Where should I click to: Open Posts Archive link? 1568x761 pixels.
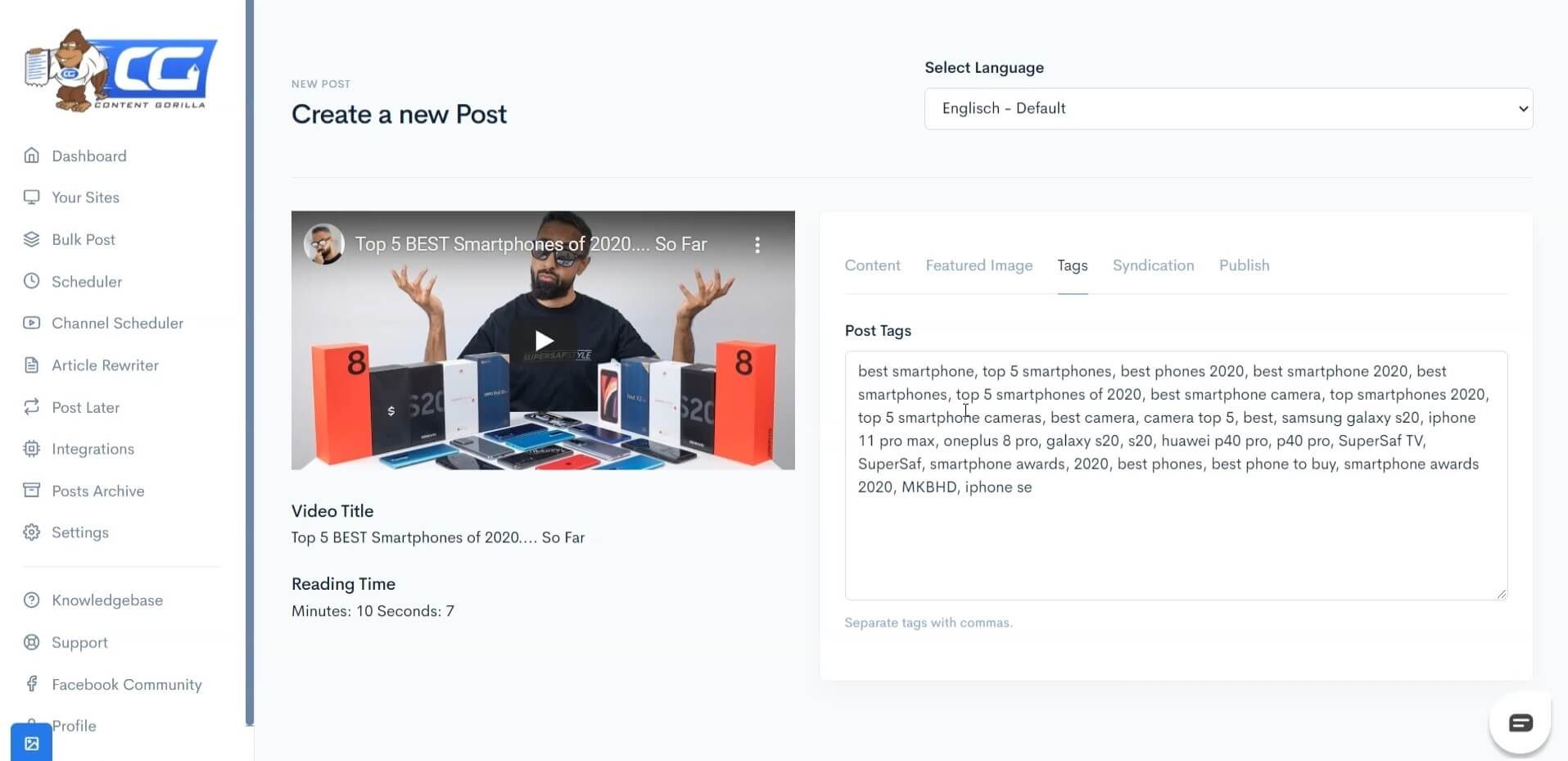click(97, 491)
